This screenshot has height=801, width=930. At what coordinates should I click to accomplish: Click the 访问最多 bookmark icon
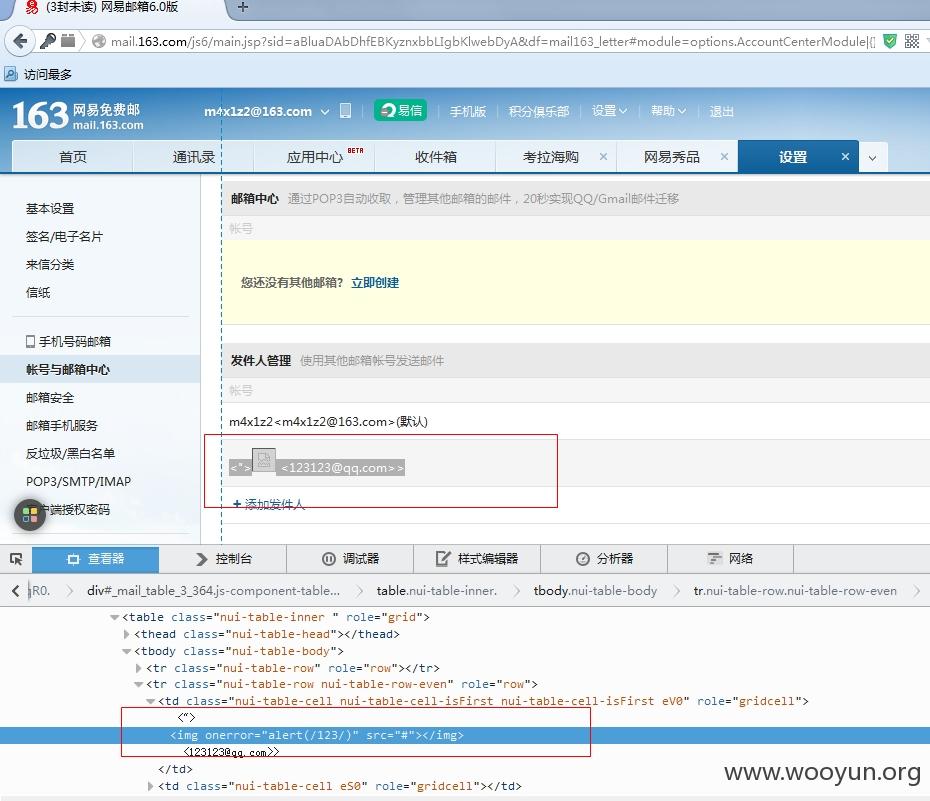click(x=11, y=74)
